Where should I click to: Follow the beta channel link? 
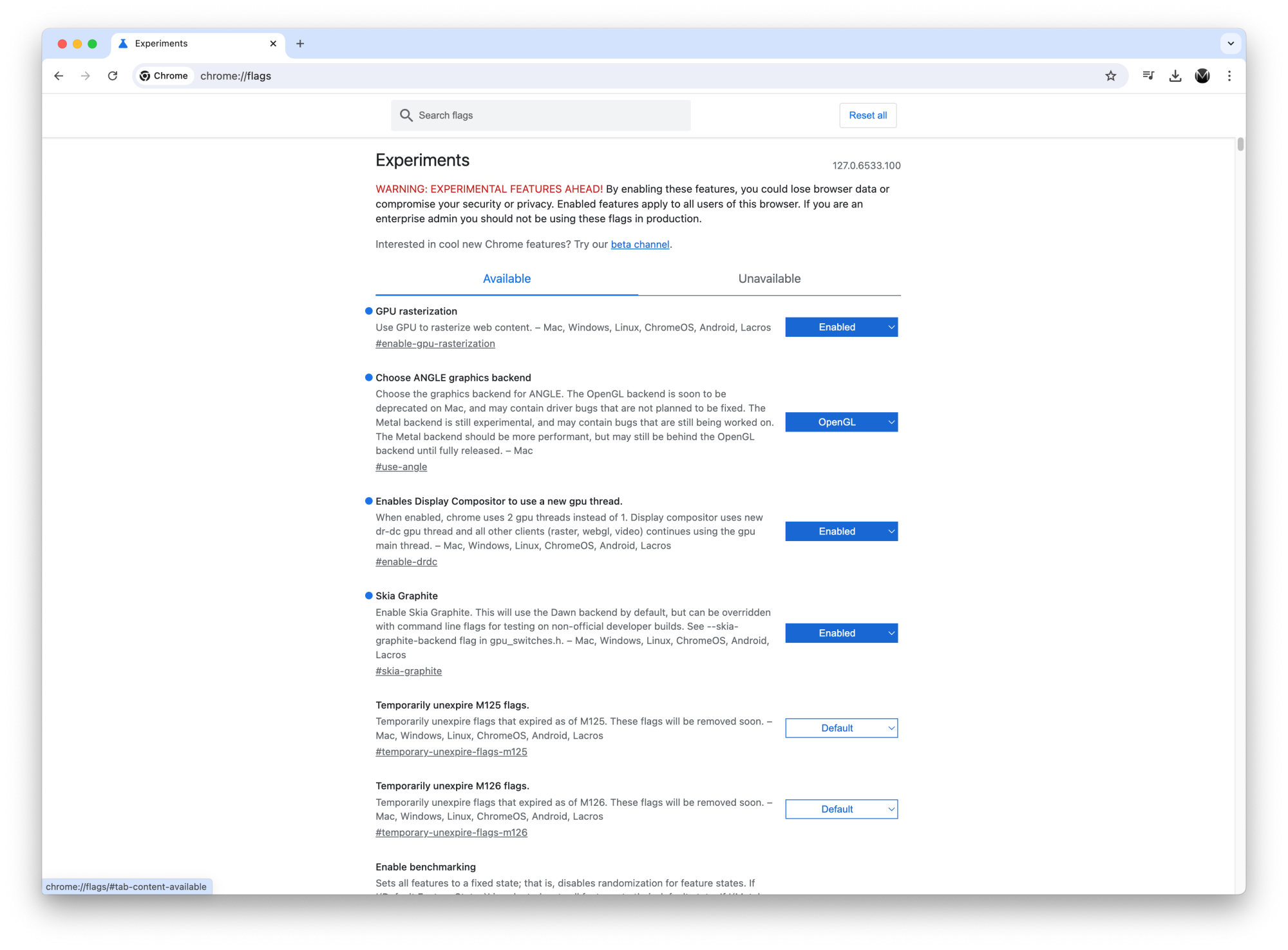pos(639,245)
